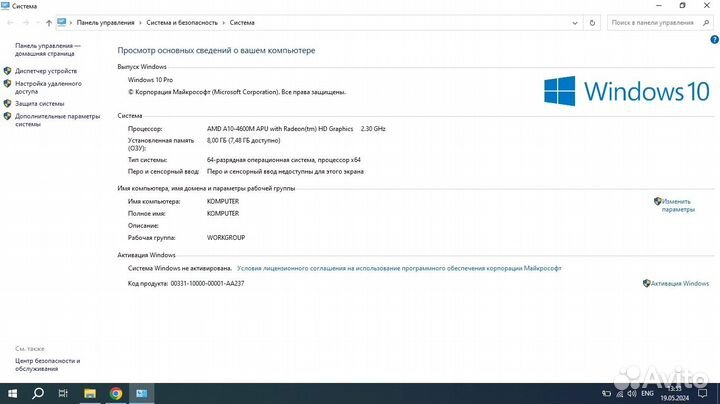The height and width of the screenshot is (404, 720).
Task: Click the battery/power tray icon
Action: click(607, 394)
